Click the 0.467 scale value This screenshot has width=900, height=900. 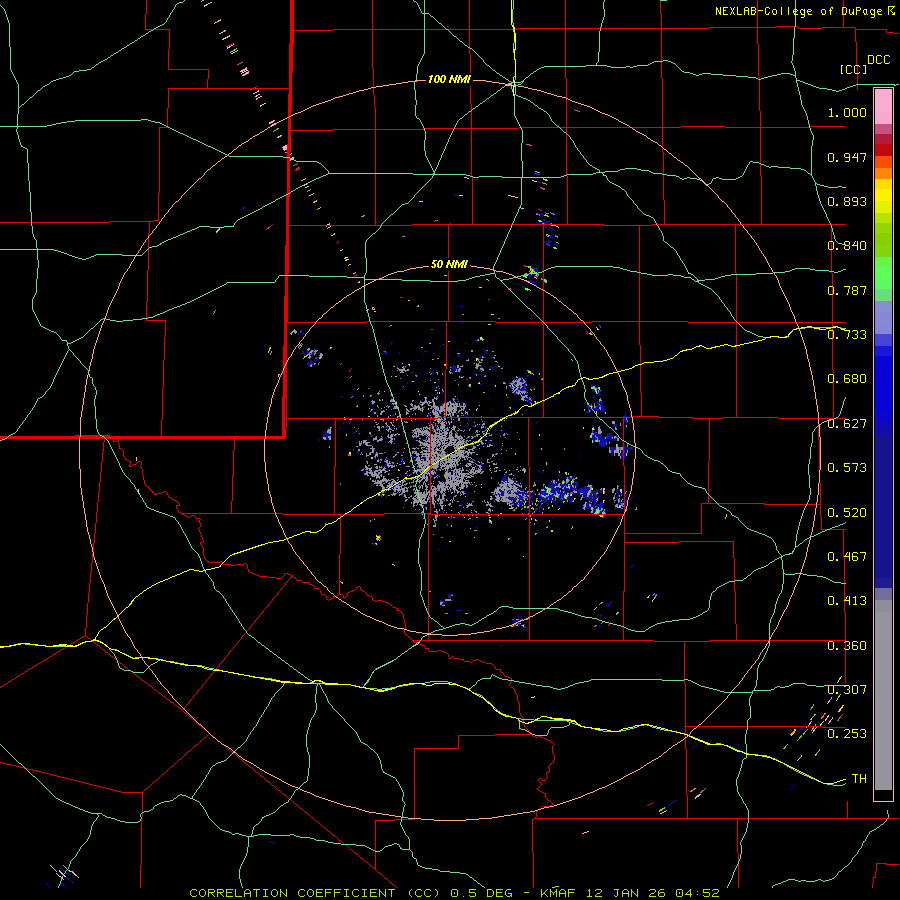(x=847, y=557)
